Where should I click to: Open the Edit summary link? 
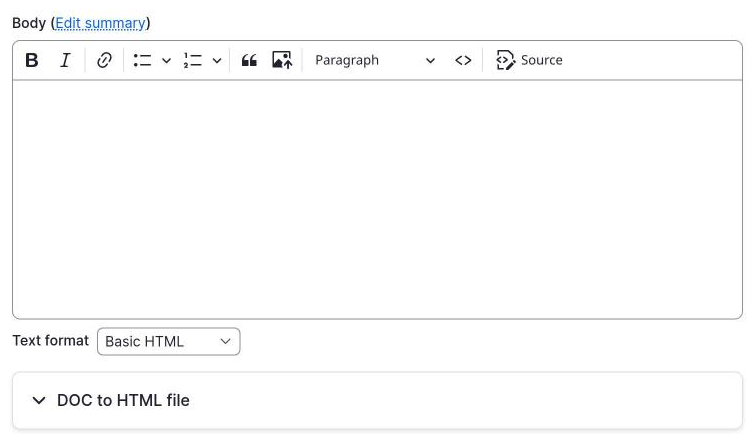[x=100, y=23]
